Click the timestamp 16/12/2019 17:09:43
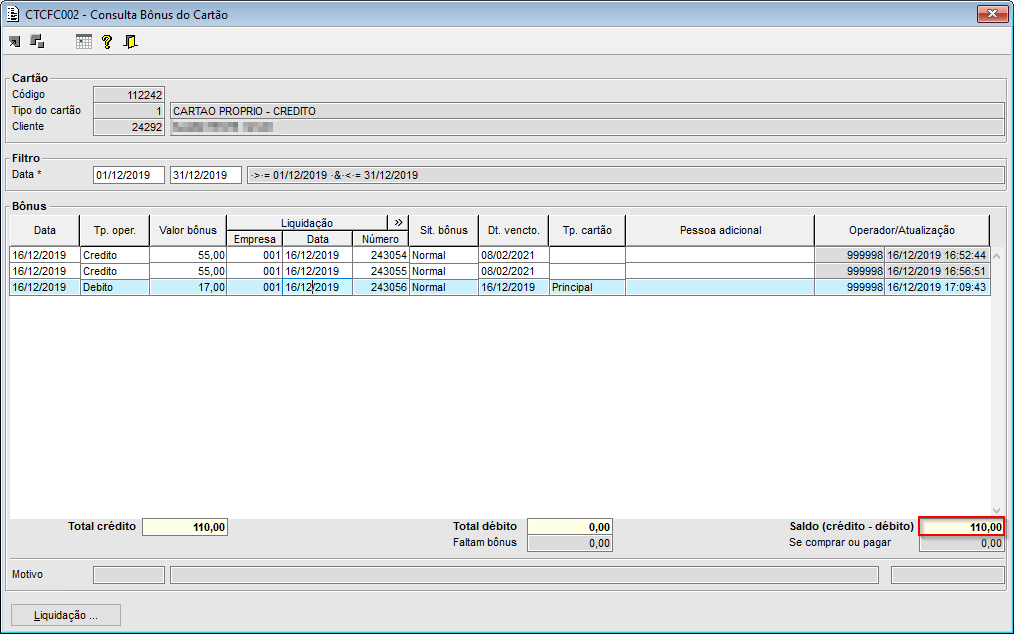The height and width of the screenshot is (634, 1014). pyautogui.click(x=936, y=287)
